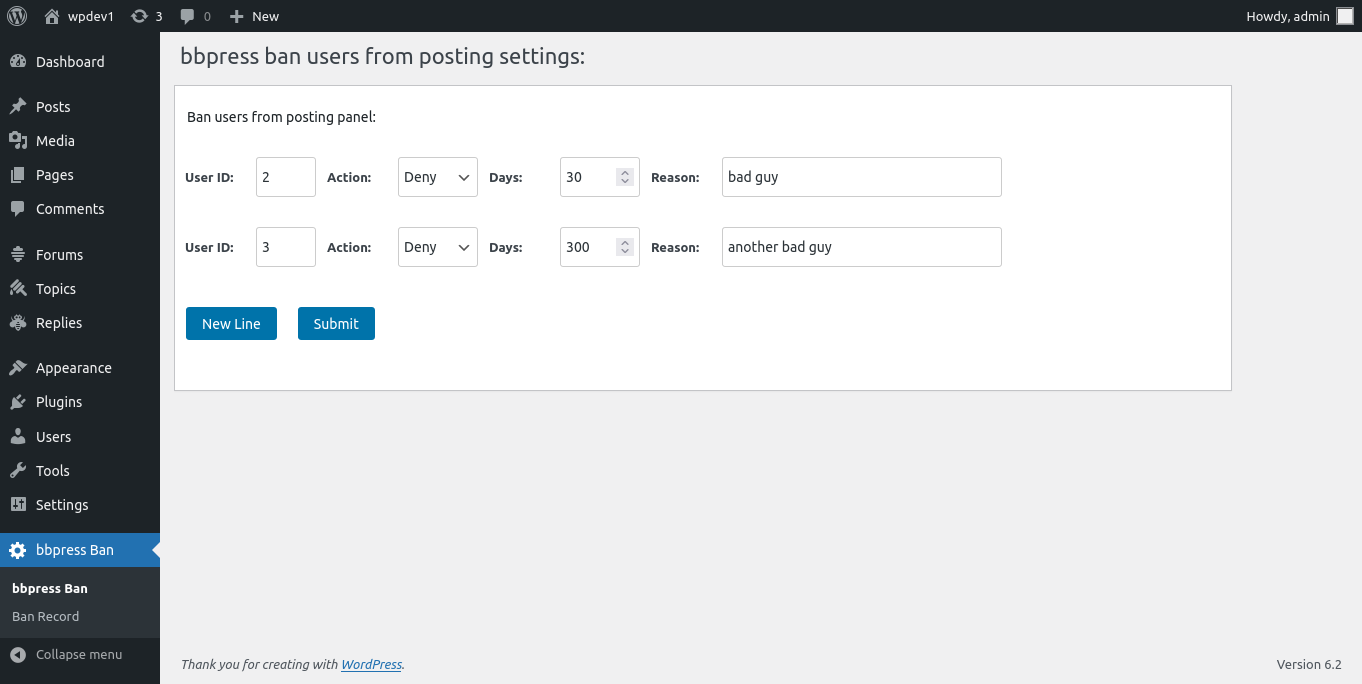Open the WordPress footer link
The height and width of the screenshot is (684, 1362).
371,664
